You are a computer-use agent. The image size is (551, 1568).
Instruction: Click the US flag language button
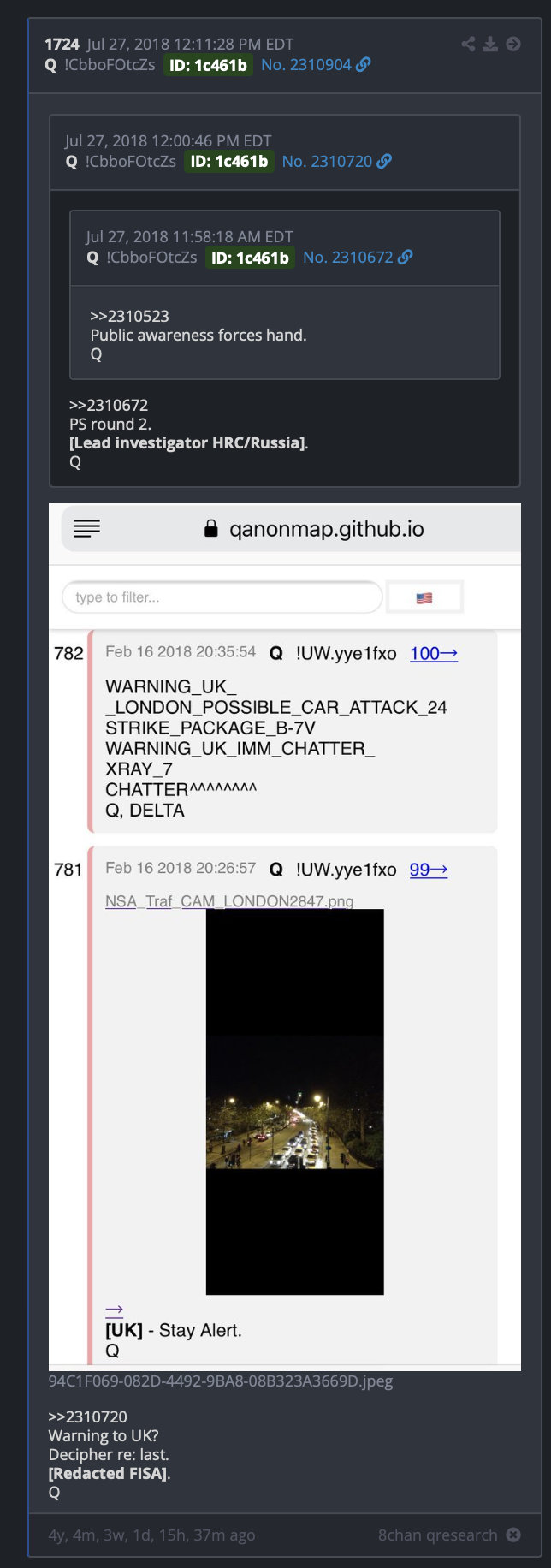tap(424, 597)
